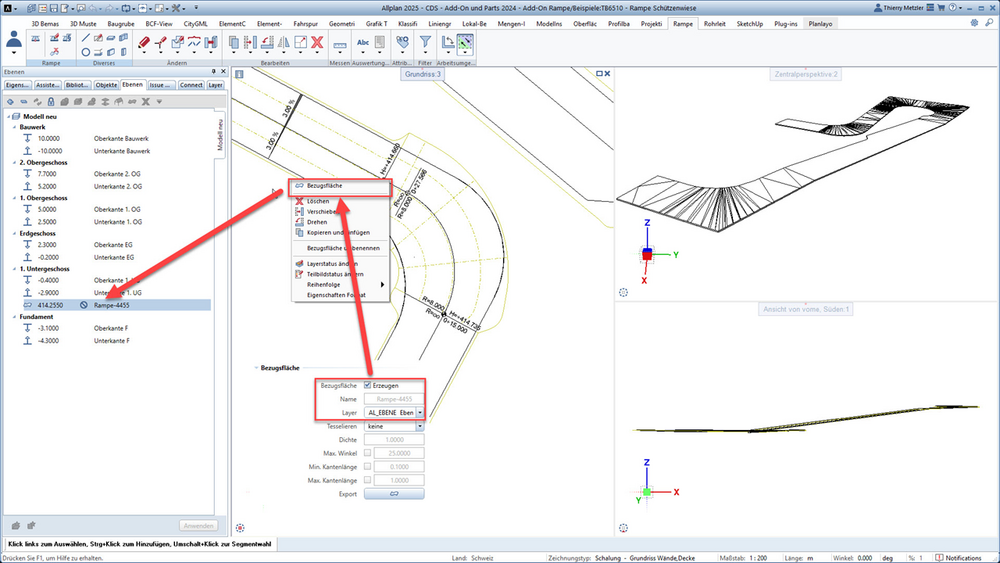Screen dimensions: 1000x563
Task: Open the Filter funnel tool
Action: 425,42
